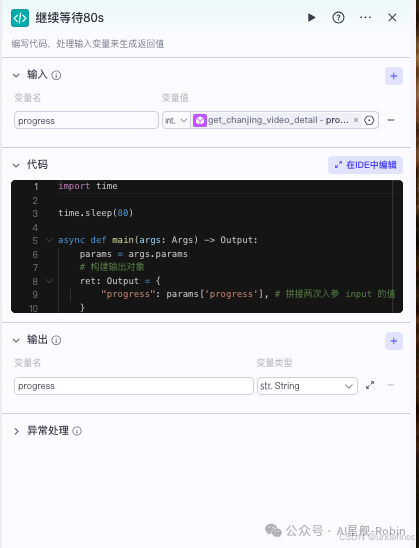Collapse the 输出 section

[16, 340]
